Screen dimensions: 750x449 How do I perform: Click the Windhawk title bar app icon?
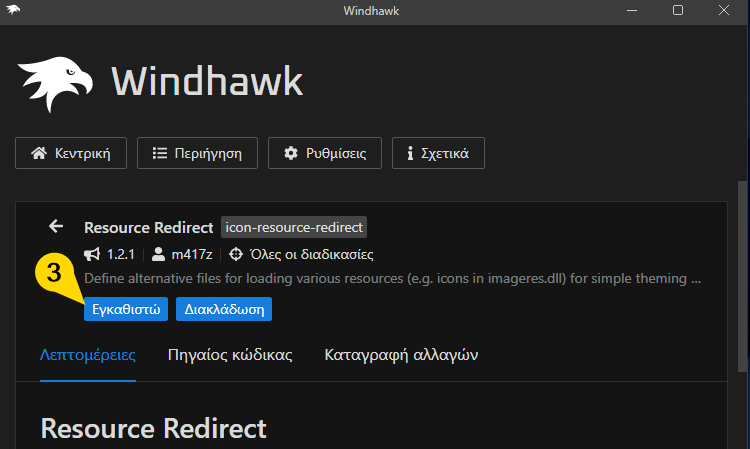13,10
